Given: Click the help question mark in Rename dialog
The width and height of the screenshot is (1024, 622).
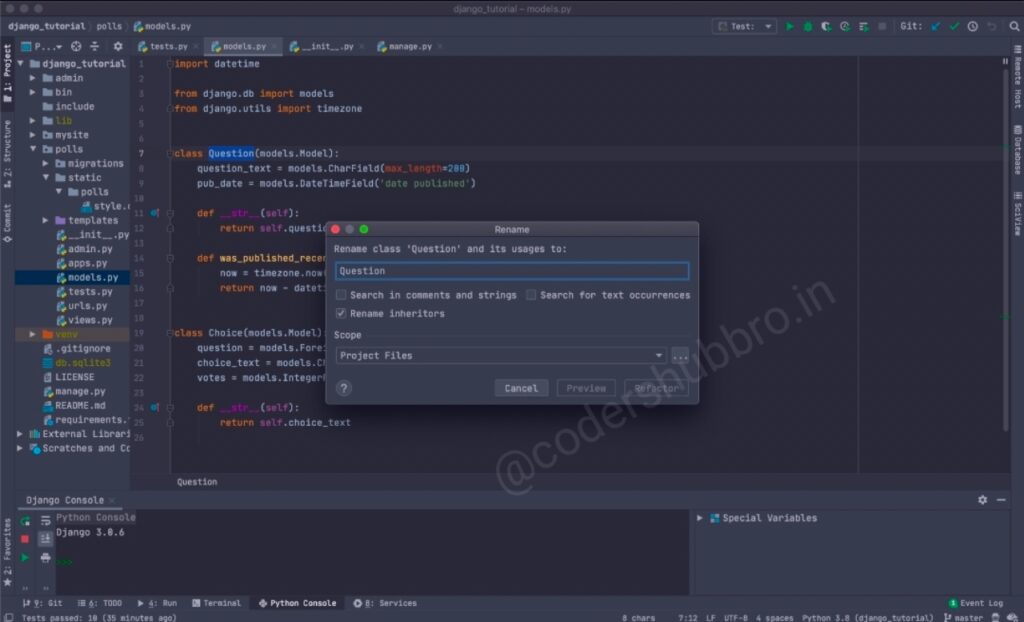Looking at the screenshot, I should point(344,388).
